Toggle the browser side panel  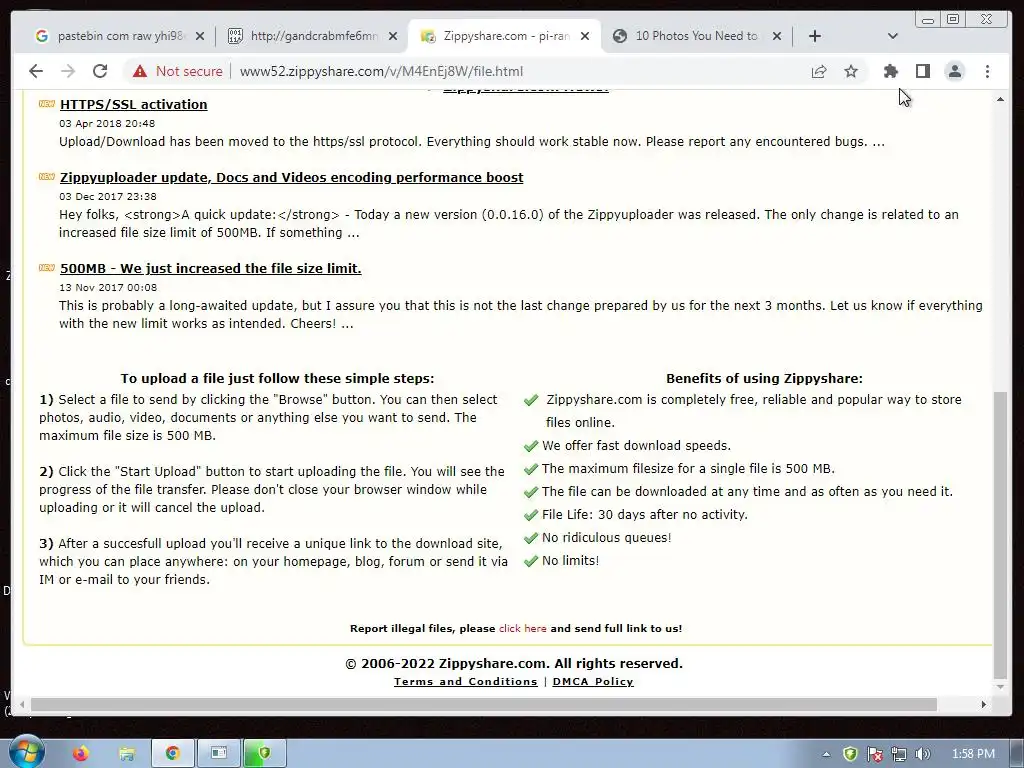click(x=923, y=71)
